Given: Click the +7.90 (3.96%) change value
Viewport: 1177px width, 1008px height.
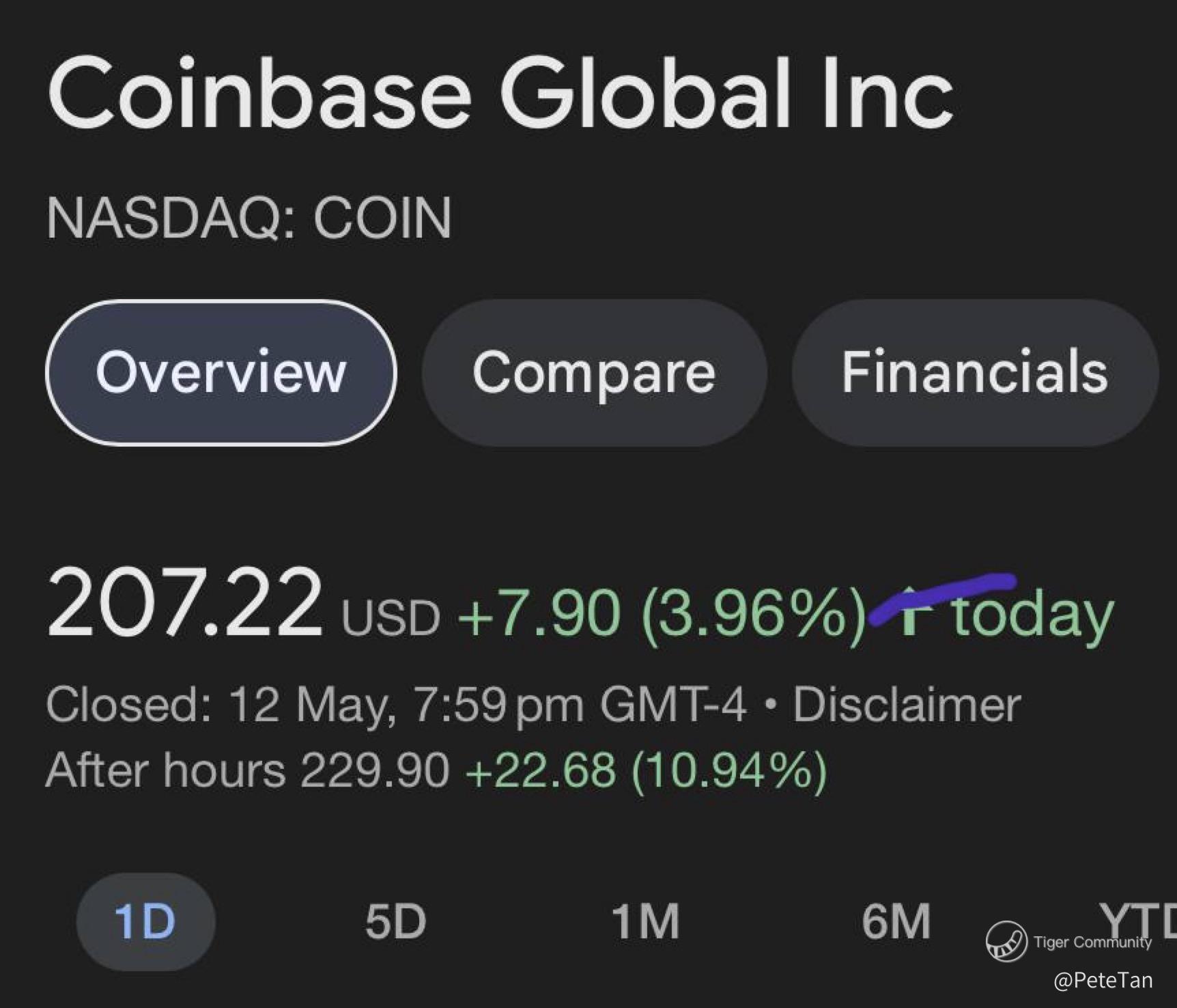Looking at the screenshot, I should tap(661, 614).
